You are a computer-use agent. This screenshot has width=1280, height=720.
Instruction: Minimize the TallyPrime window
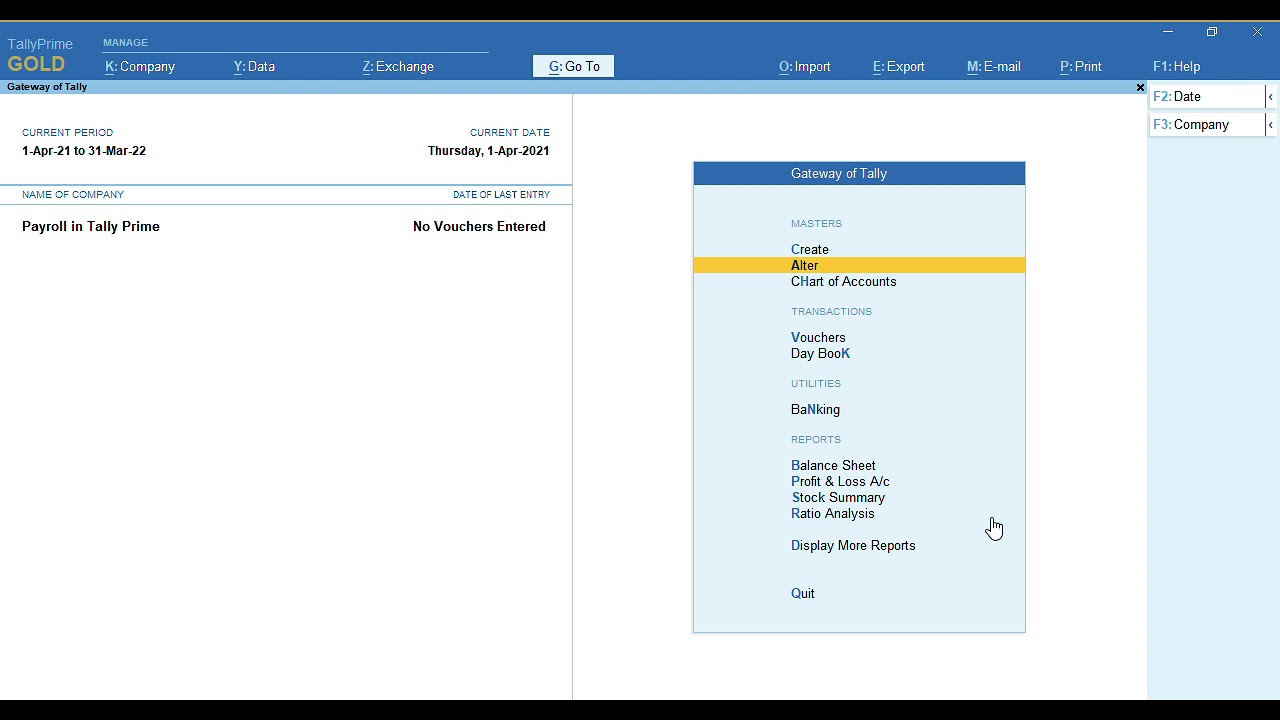(1168, 32)
